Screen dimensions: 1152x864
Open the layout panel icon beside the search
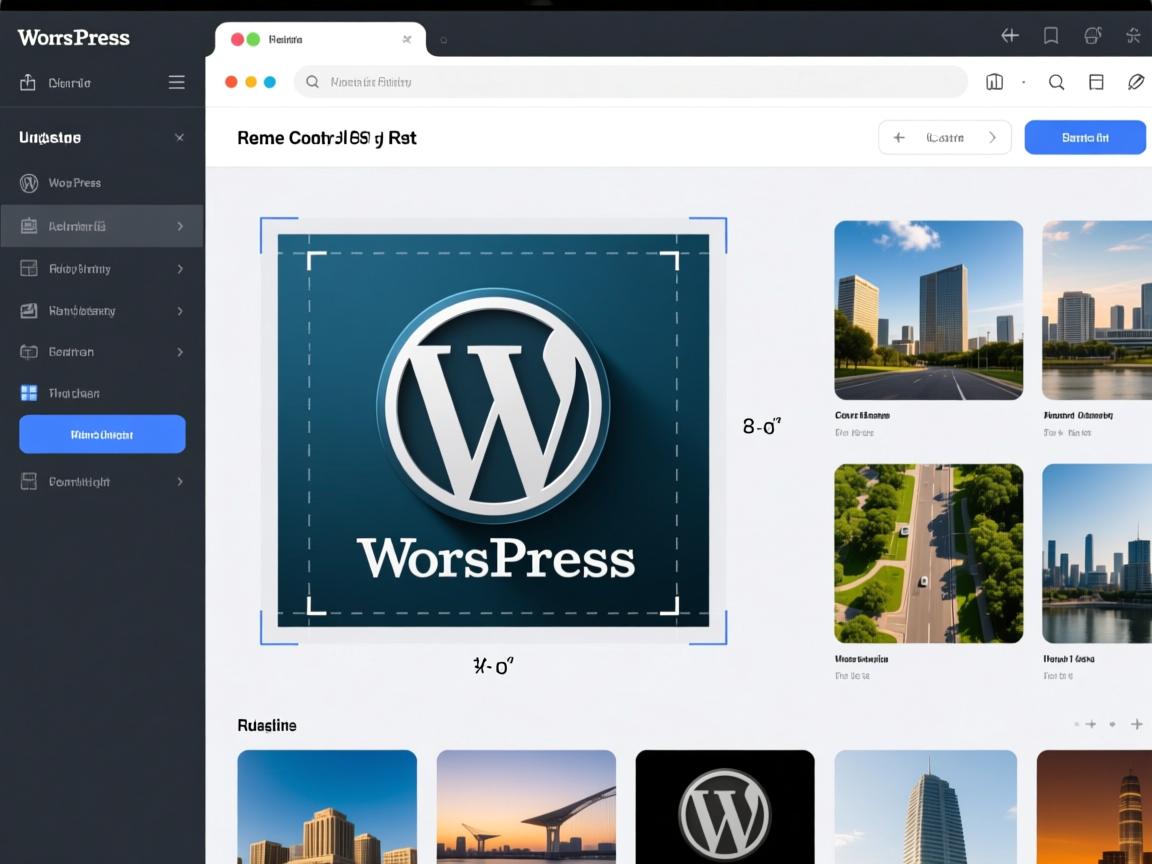point(1096,82)
